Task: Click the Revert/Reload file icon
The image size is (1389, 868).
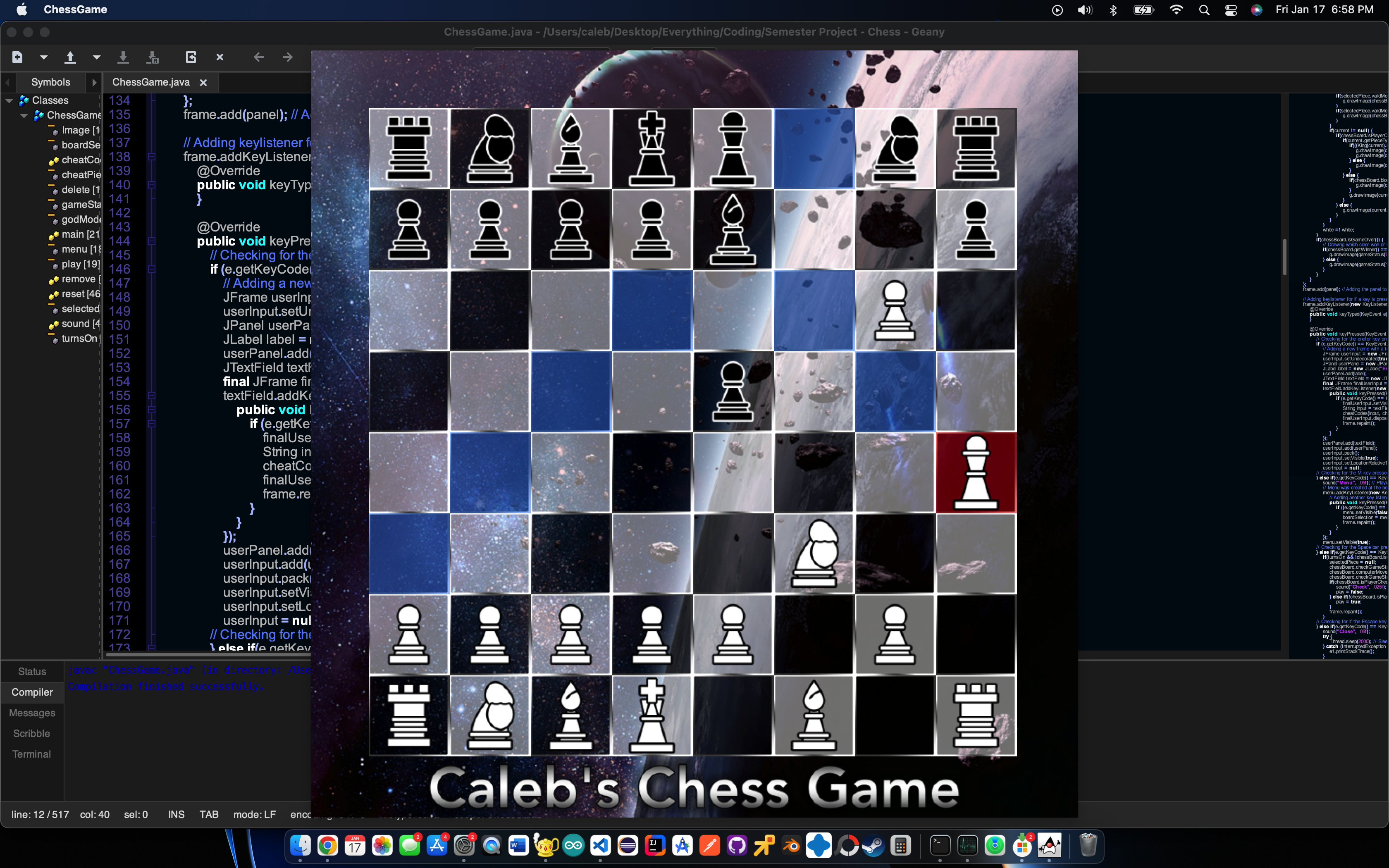Action: (x=191, y=57)
